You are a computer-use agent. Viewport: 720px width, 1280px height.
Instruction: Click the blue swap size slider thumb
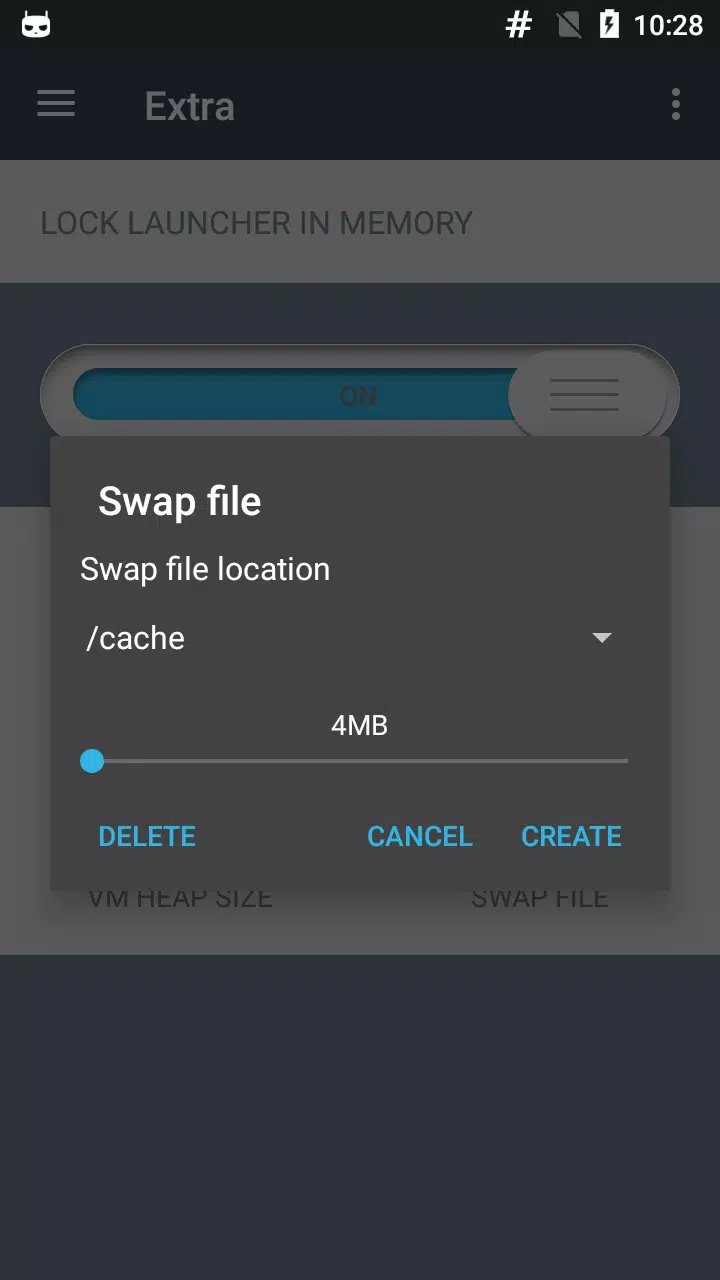[92, 761]
